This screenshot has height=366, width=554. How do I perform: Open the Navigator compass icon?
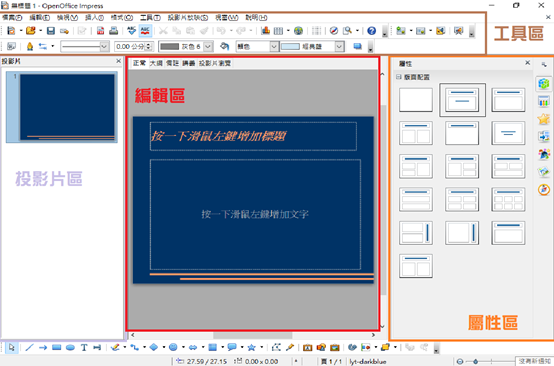pyautogui.click(x=334, y=31)
